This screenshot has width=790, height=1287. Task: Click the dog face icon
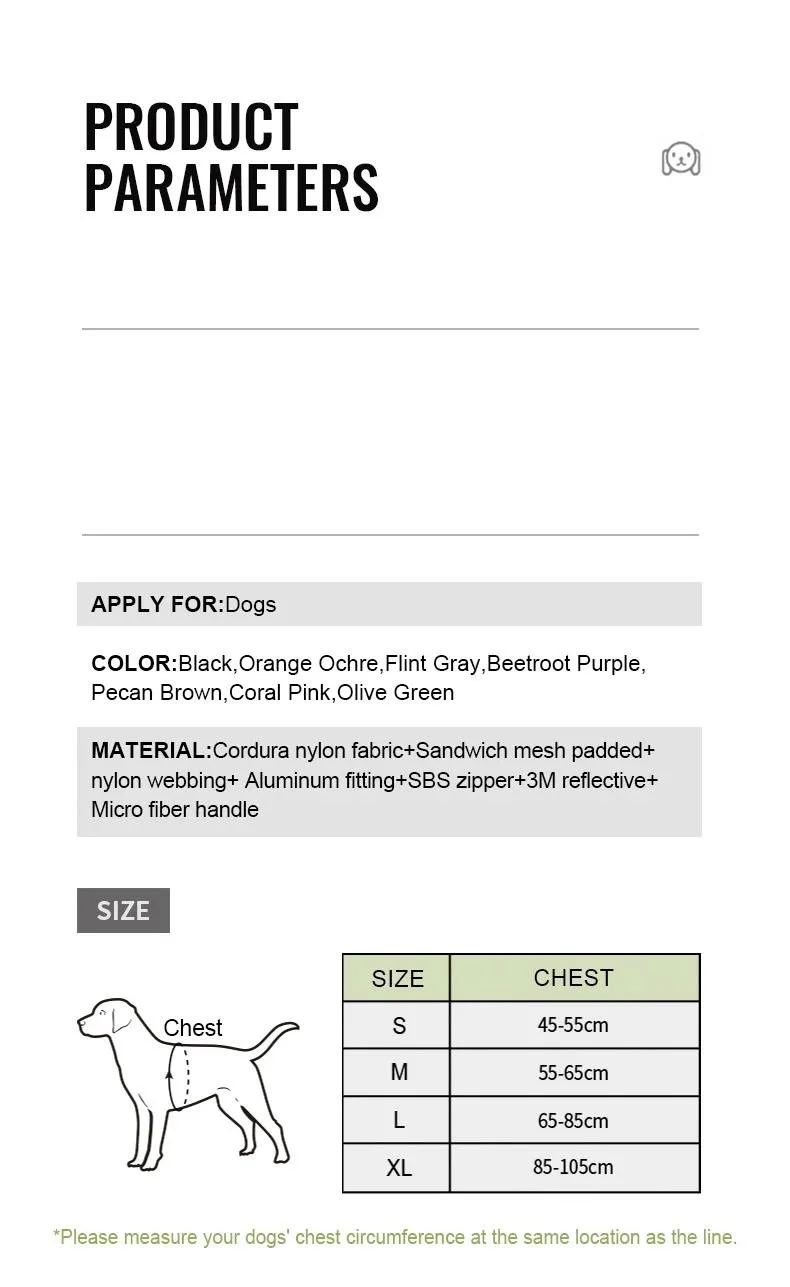pyautogui.click(x=681, y=159)
